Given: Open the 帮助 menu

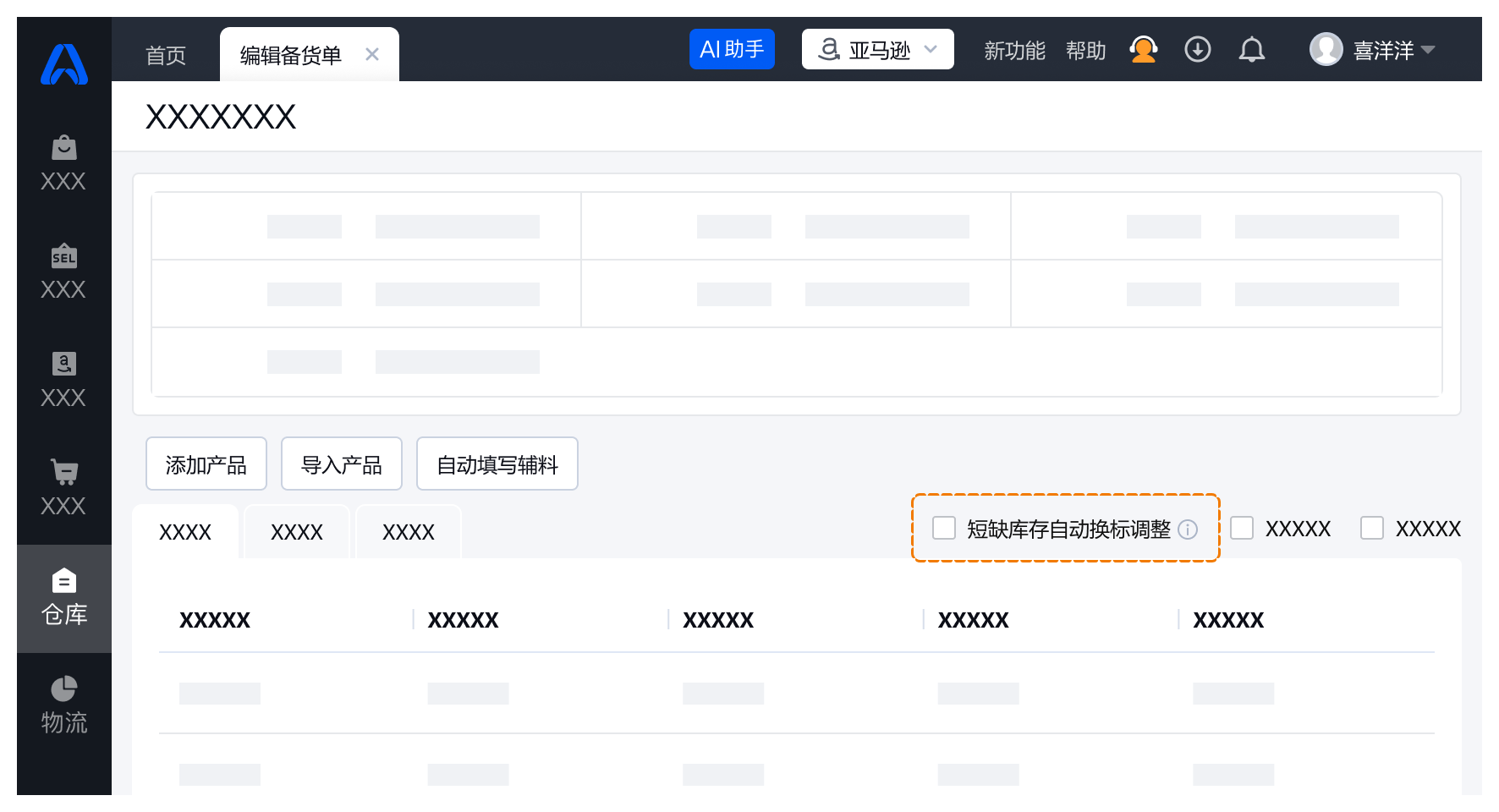Looking at the screenshot, I should pyautogui.click(x=1086, y=51).
